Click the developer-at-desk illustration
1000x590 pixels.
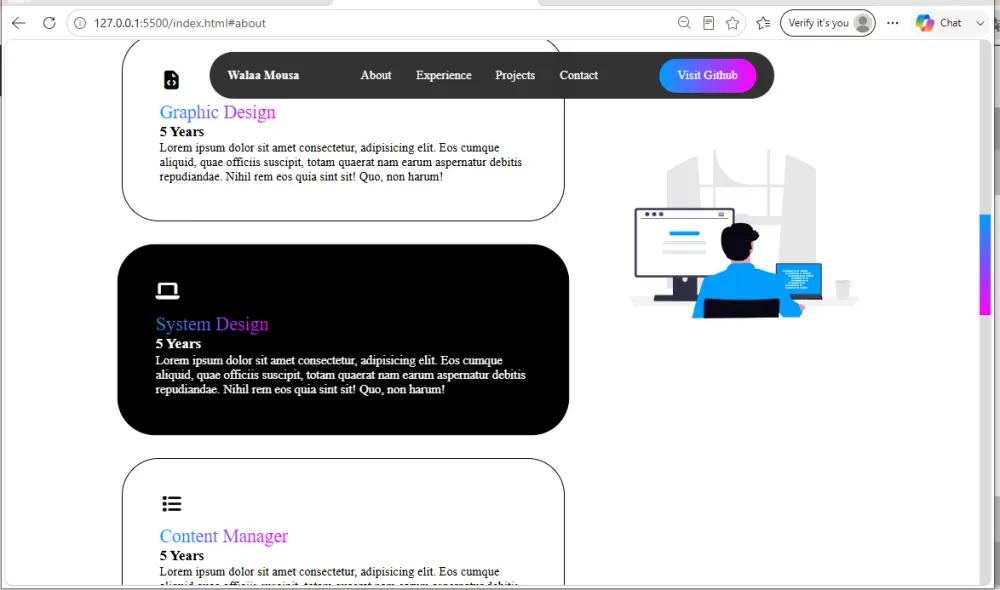pyautogui.click(x=744, y=234)
